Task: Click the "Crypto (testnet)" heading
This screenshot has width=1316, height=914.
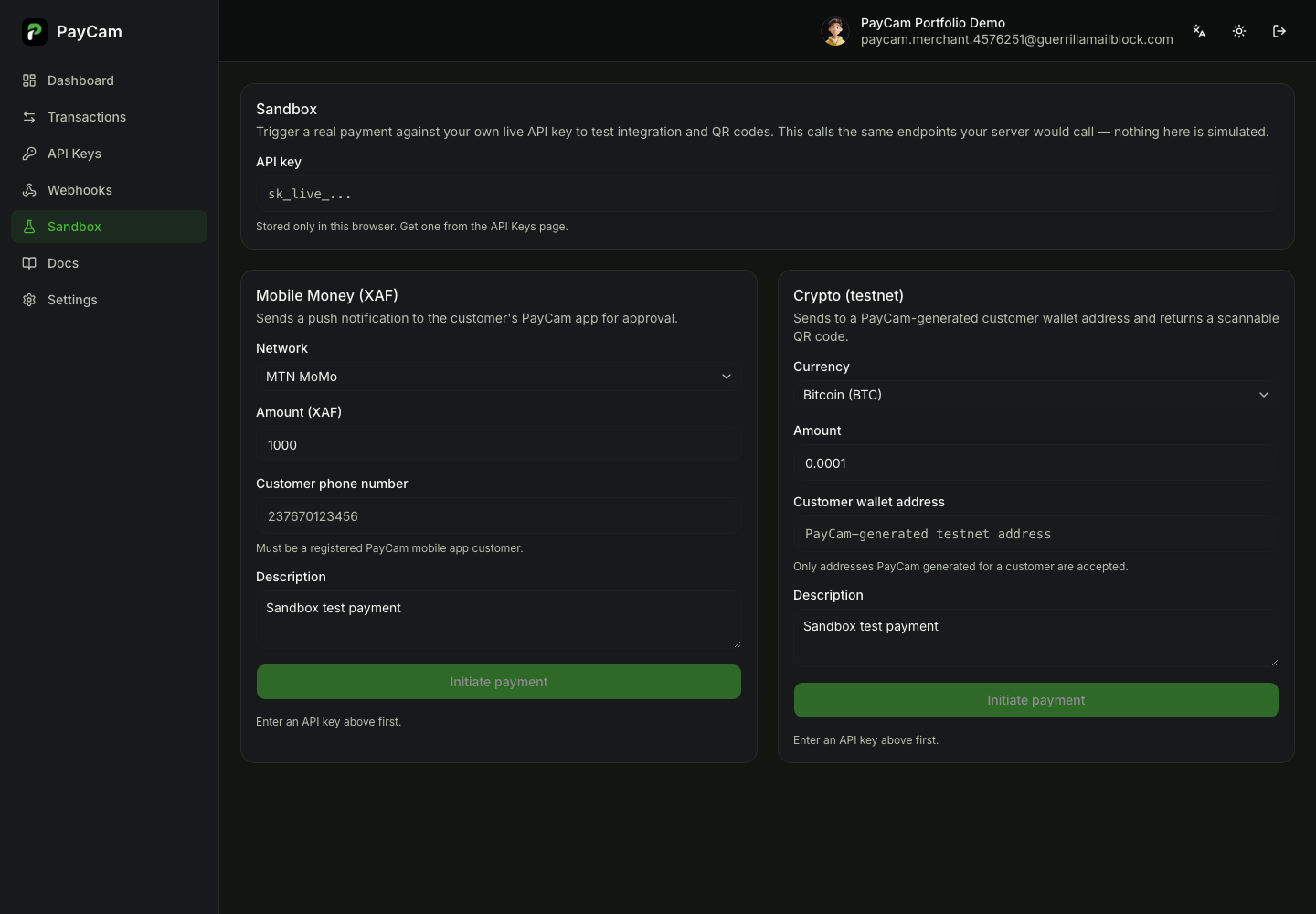Action: pos(848,295)
